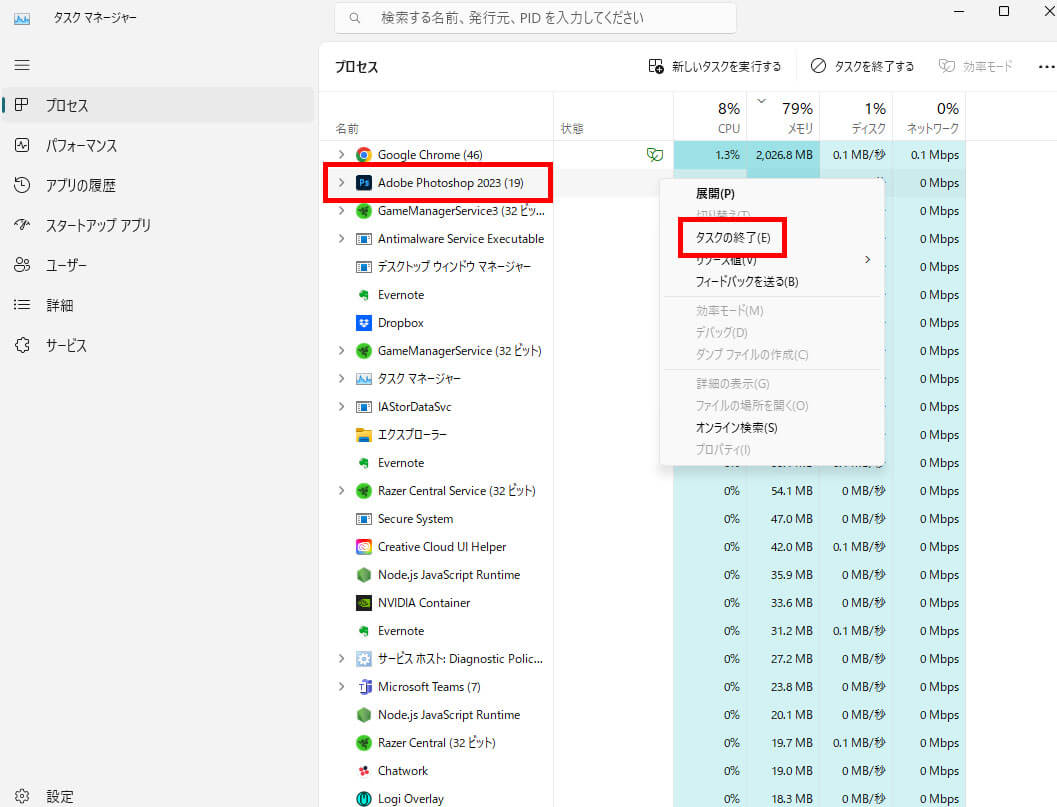Expand Antimalware Service Executable group
Viewport: 1057px width, 807px height.
pyautogui.click(x=341, y=239)
